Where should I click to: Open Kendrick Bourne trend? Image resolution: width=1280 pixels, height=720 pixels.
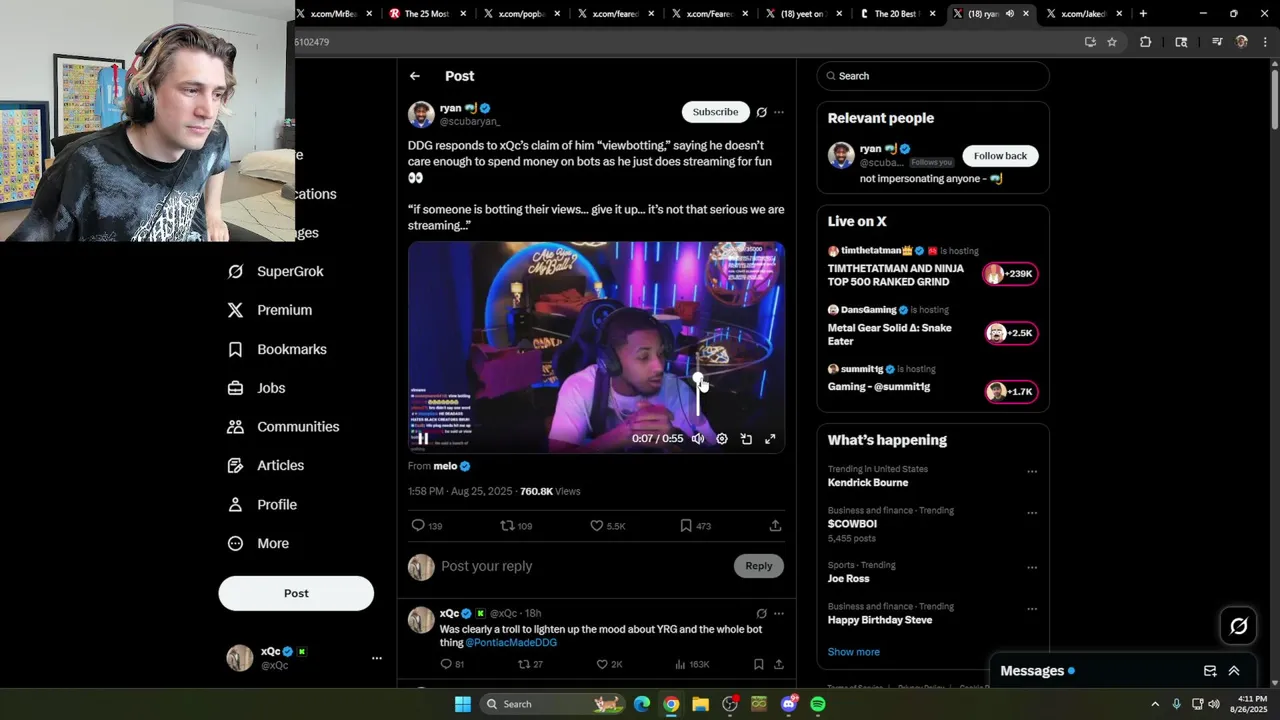(868, 482)
